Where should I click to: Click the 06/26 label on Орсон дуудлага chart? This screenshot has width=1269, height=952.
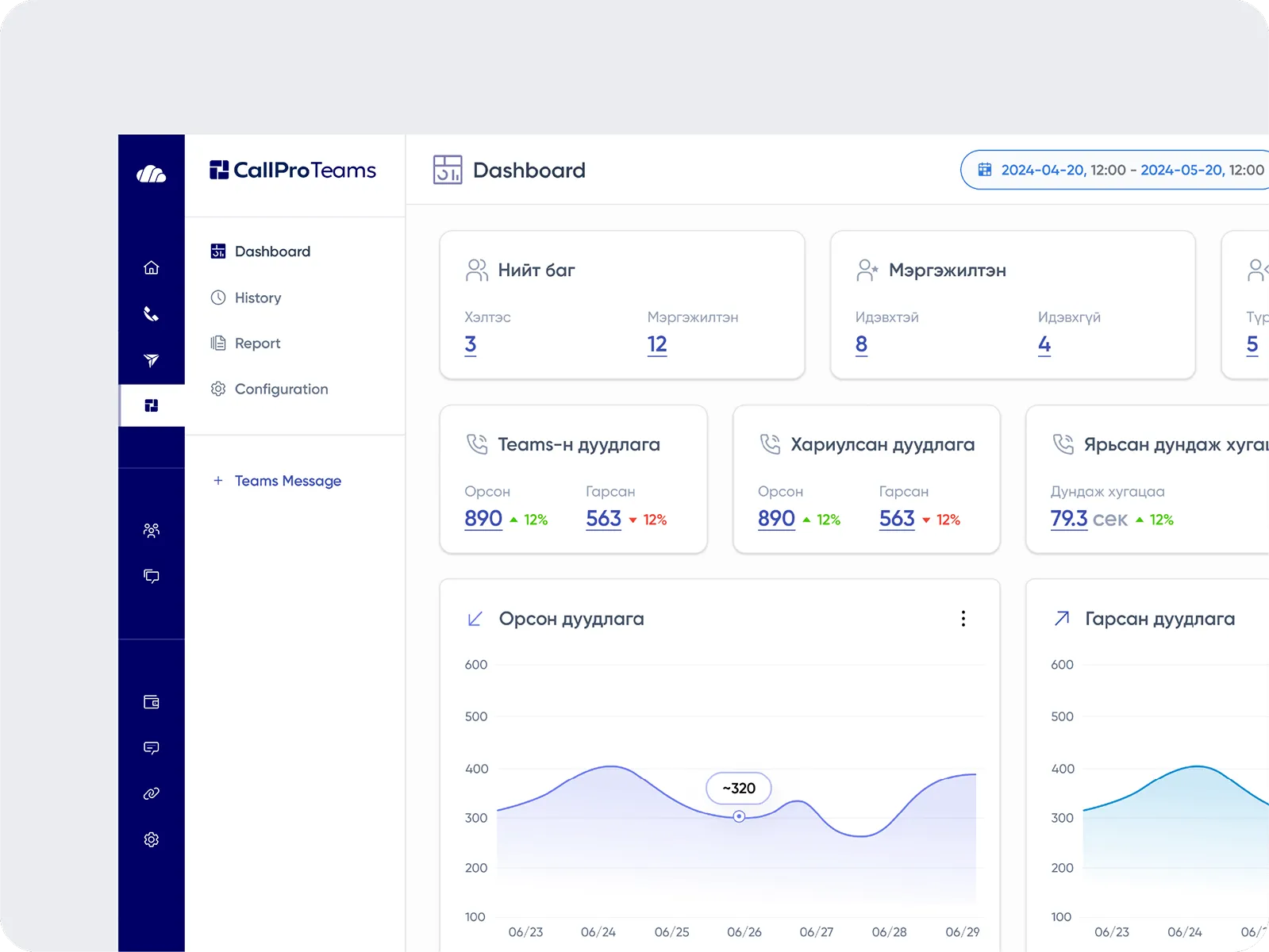pos(744,932)
